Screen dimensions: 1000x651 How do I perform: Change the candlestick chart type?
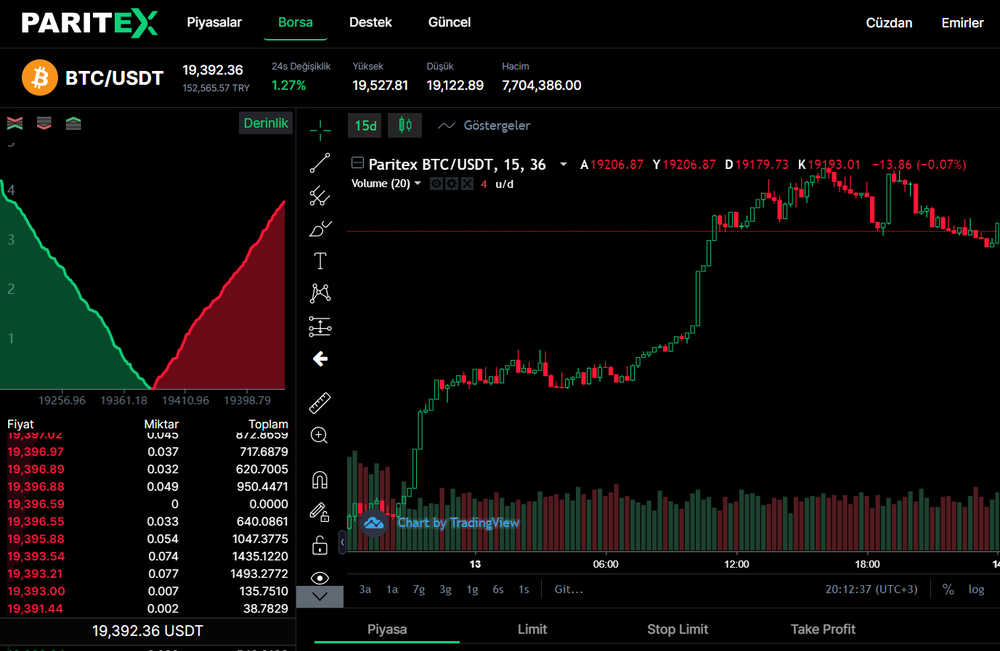(405, 126)
